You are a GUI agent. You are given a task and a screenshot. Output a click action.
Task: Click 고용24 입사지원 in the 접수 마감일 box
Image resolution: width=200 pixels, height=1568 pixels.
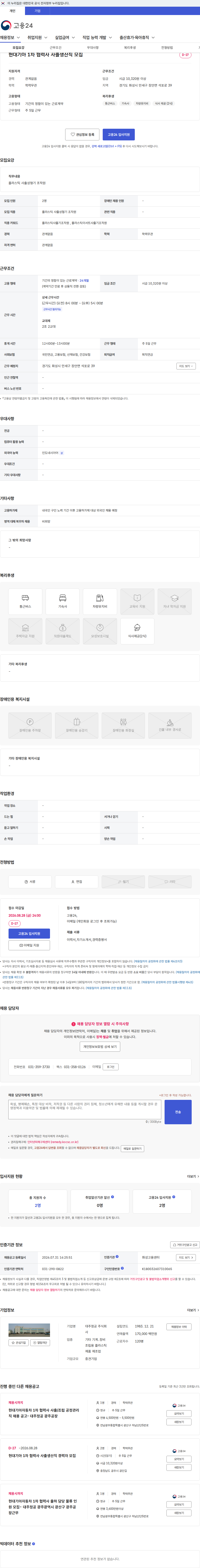click(x=29, y=934)
